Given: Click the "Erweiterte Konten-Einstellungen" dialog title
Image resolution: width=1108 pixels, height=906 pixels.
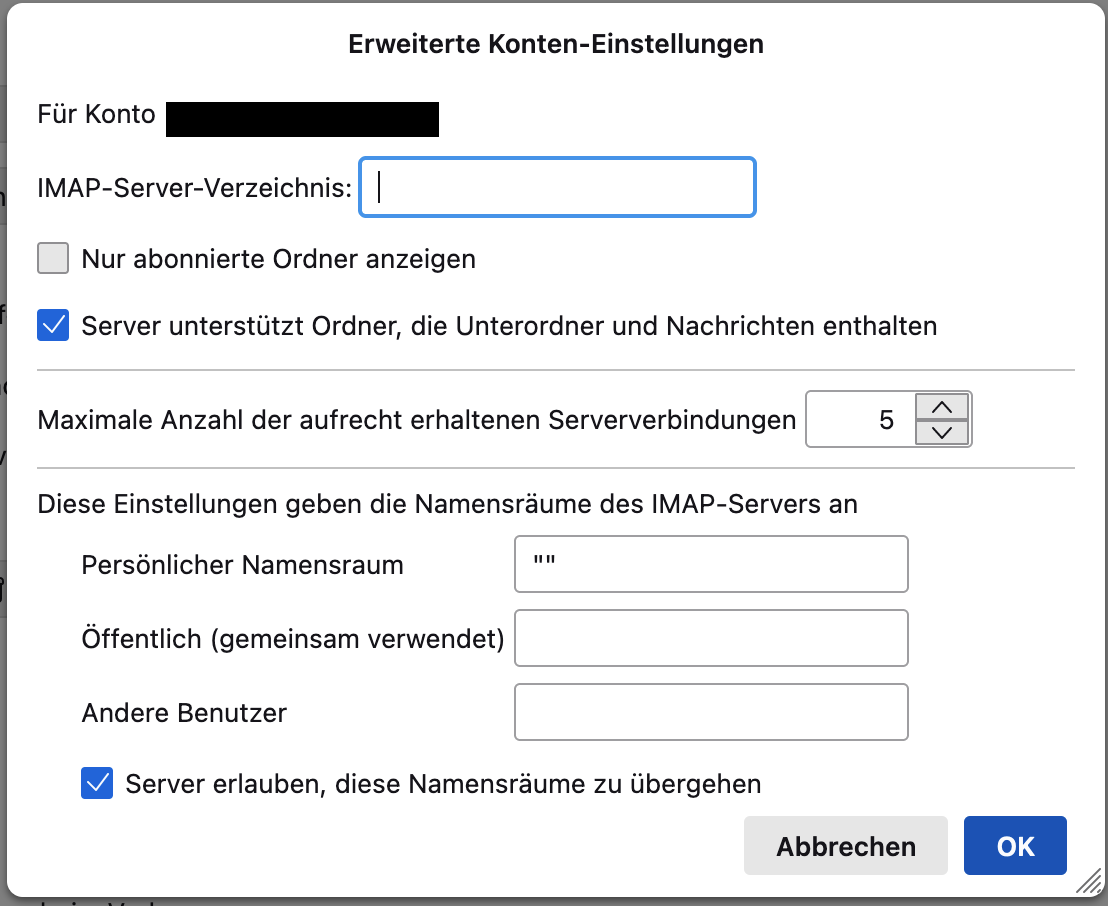Looking at the screenshot, I should pyautogui.click(x=555, y=44).
